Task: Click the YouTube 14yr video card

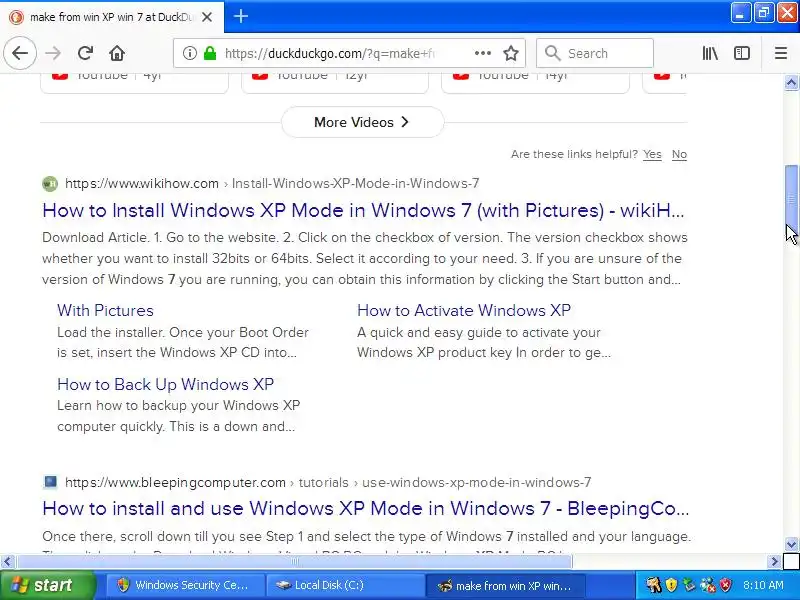Action: 535,83
